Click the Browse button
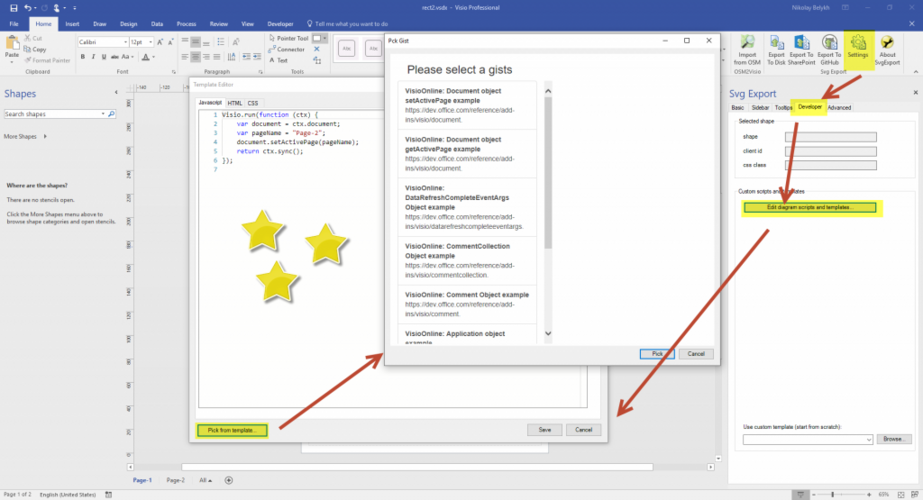The width and height of the screenshot is (923, 500). [x=894, y=439]
